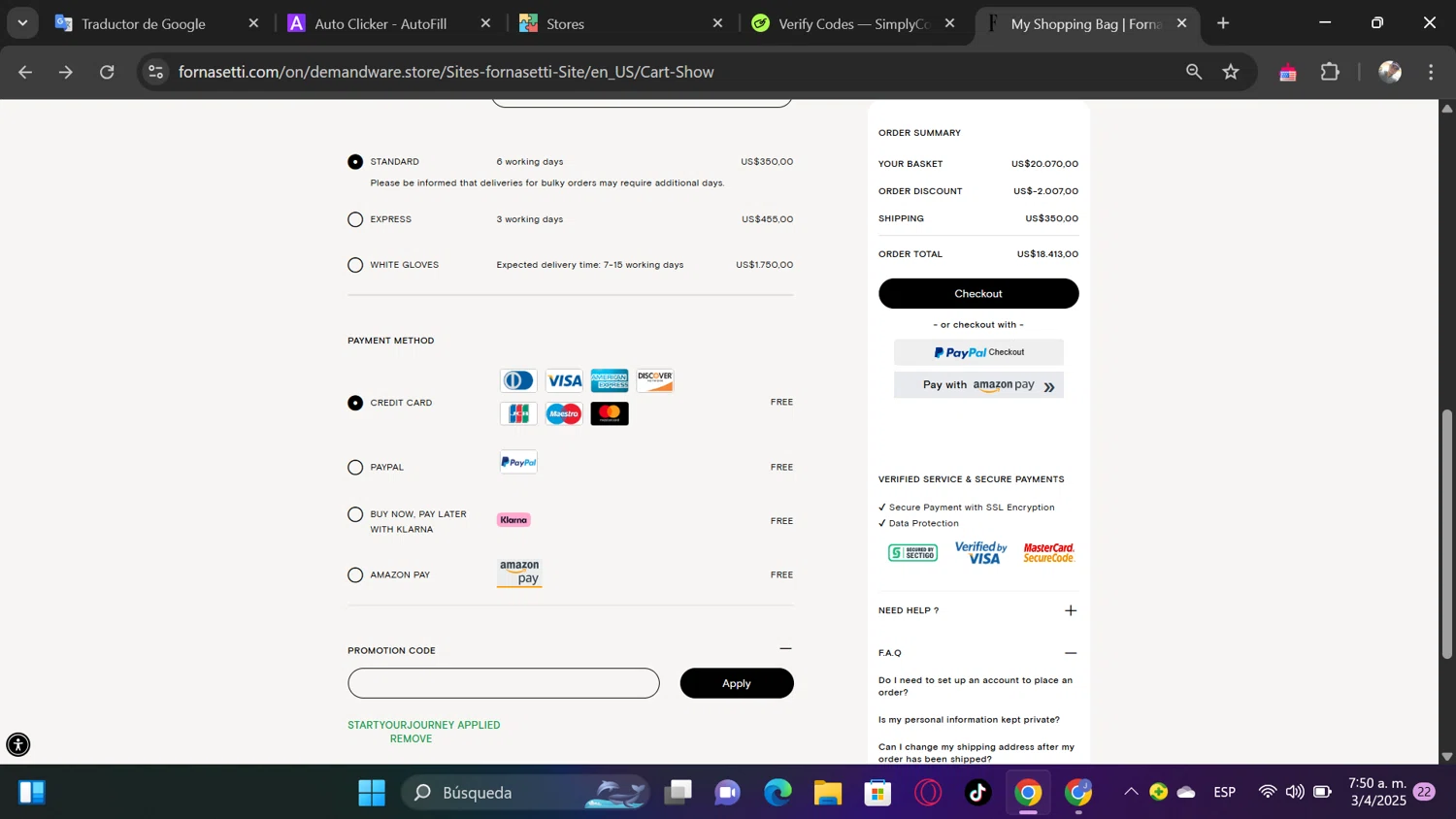View site information icon in address bar
This screenshot has width=1456, height=819.
click(x=155, y=72)
